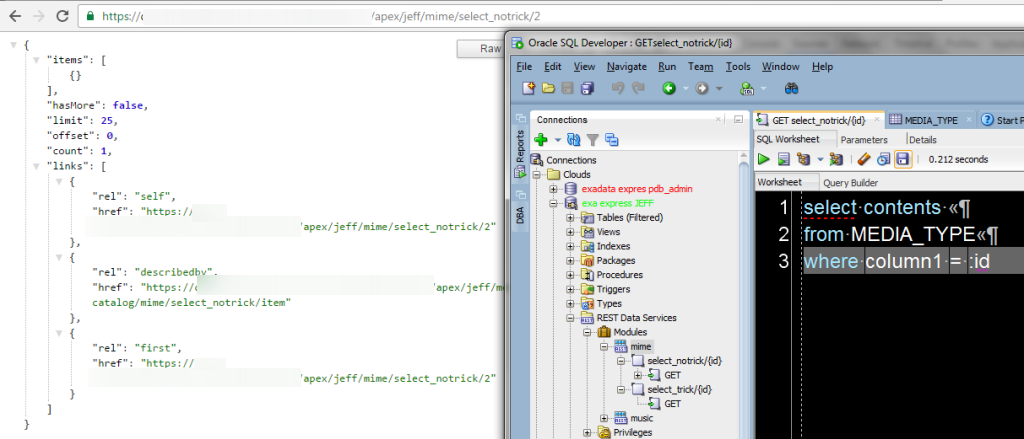1024x439 pixels.
Task: Open the Tools menu
Action: tap(738, 67)
